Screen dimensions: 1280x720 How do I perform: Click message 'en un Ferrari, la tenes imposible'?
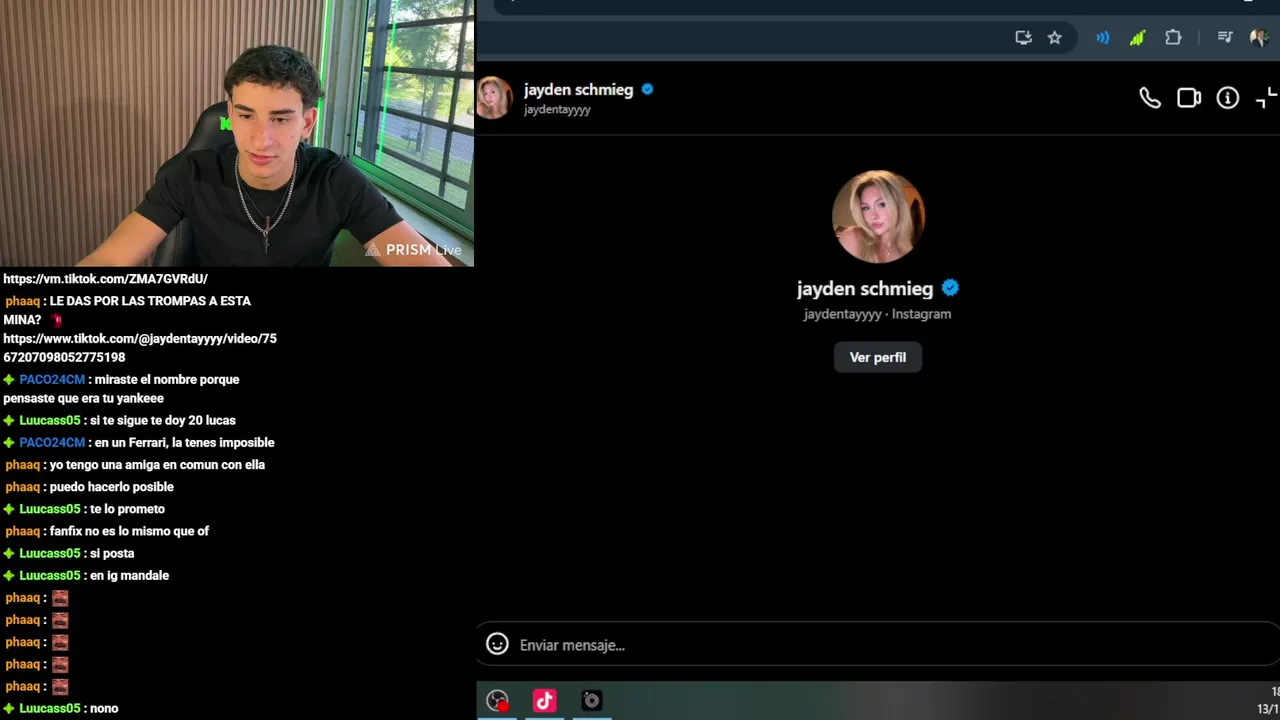point(184,443)
